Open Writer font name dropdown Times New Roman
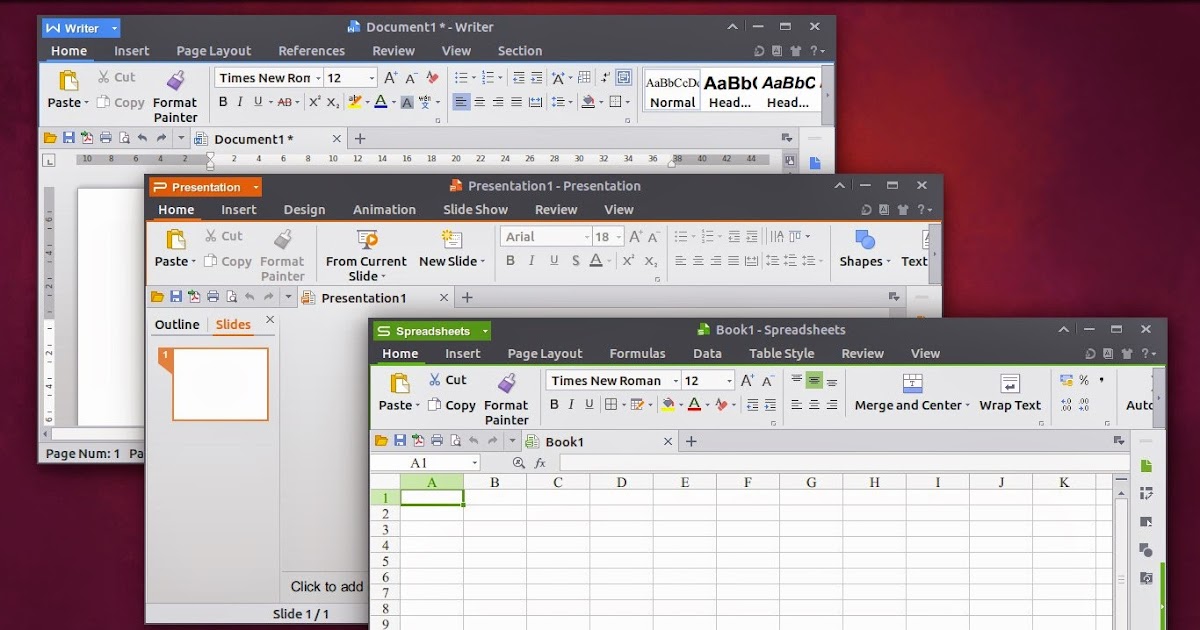Image resolution: width=1200 pixels, height=630 pixels. pyautogui.click(x=318, y=78)
